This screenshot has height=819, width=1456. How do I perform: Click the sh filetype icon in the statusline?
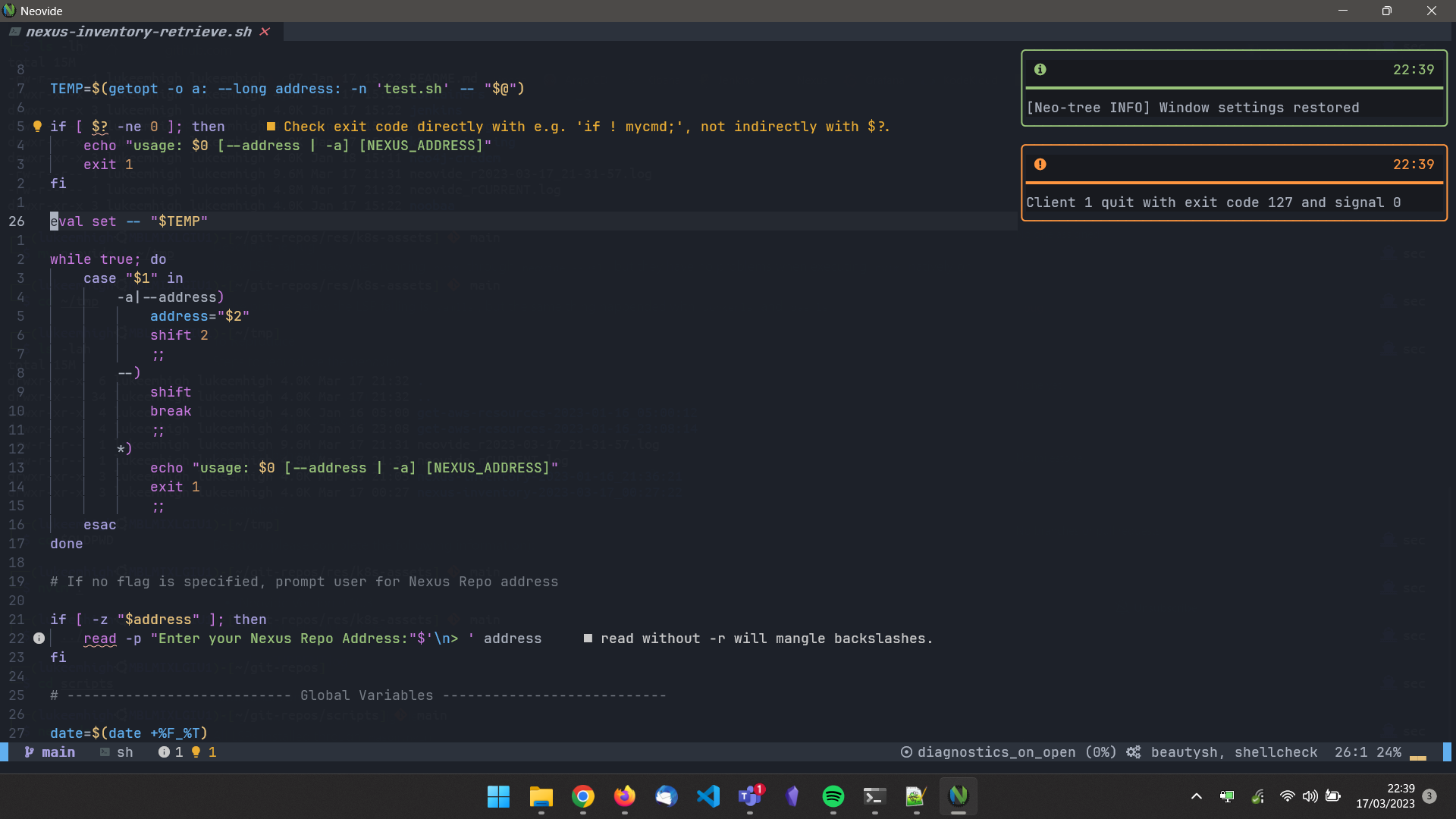(x=106, y=752)
